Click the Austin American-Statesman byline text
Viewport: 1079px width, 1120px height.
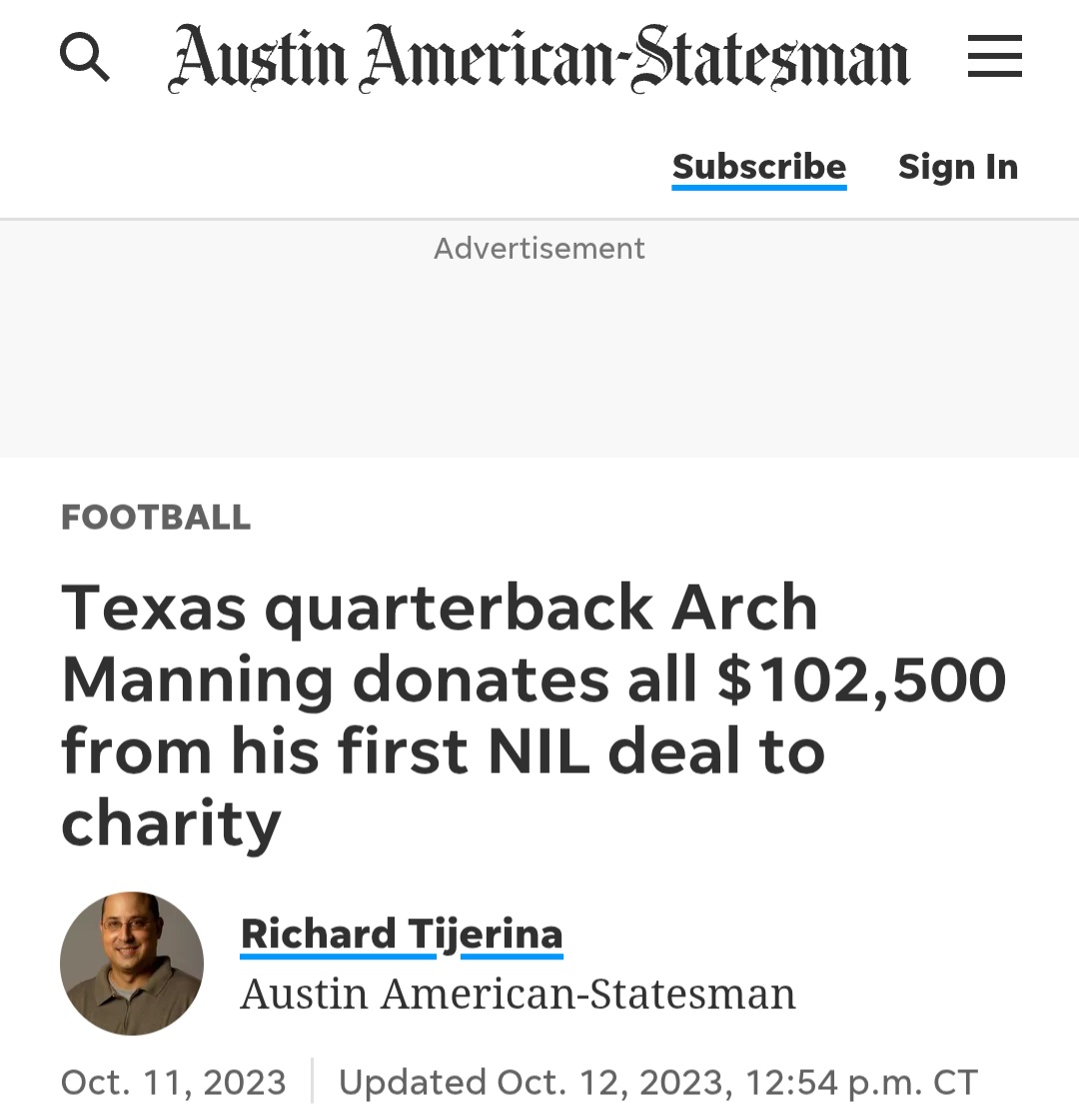518,994
